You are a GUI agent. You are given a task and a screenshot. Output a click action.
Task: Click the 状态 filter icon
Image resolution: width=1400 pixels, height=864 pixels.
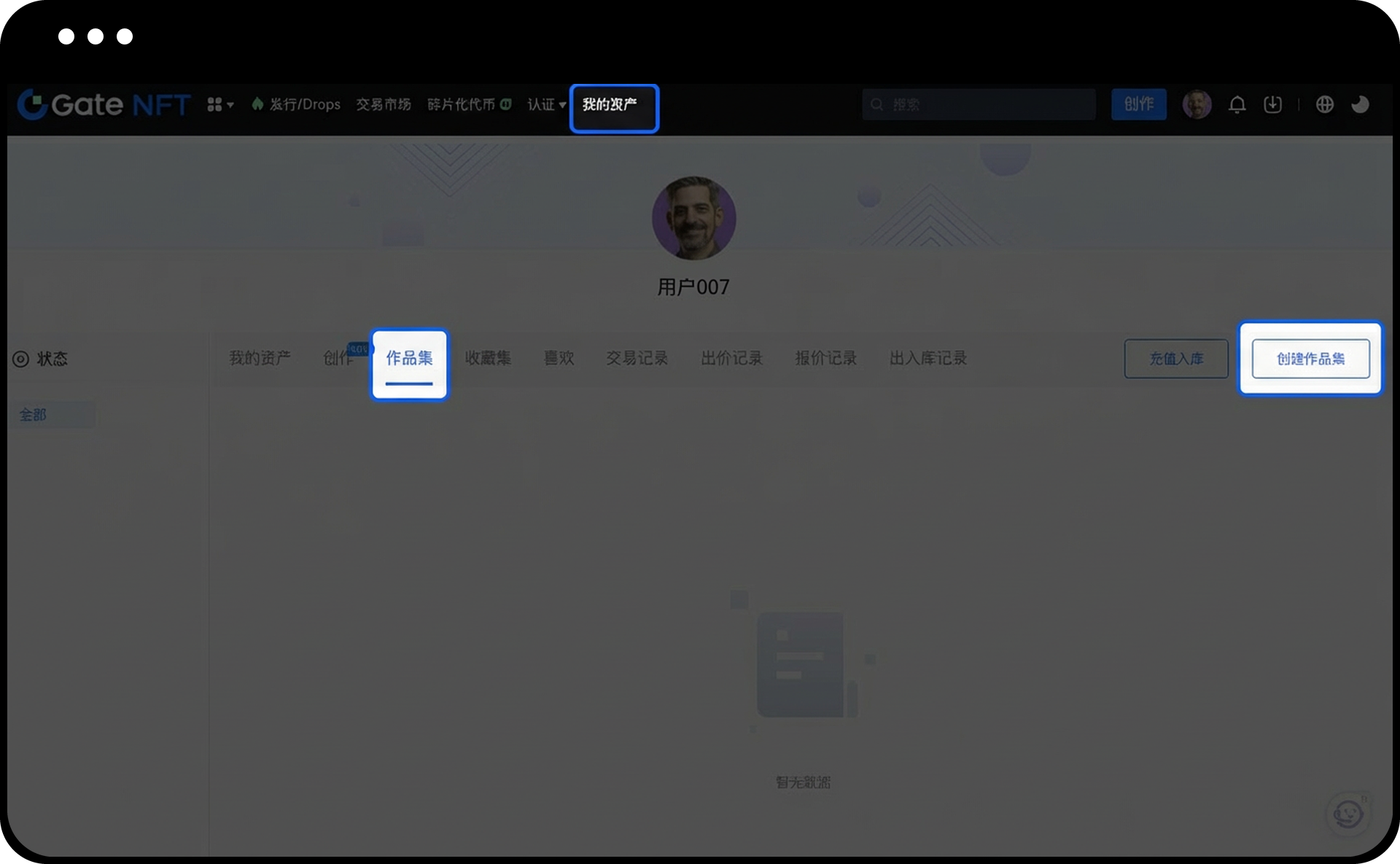(21, 359)
